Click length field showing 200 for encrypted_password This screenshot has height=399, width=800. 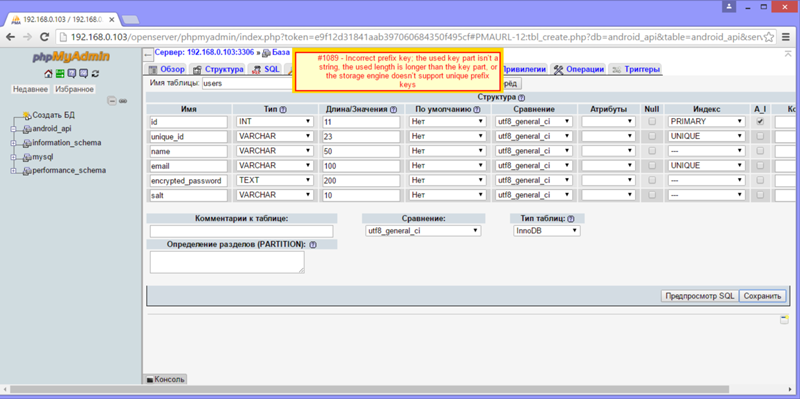(361, 181)
